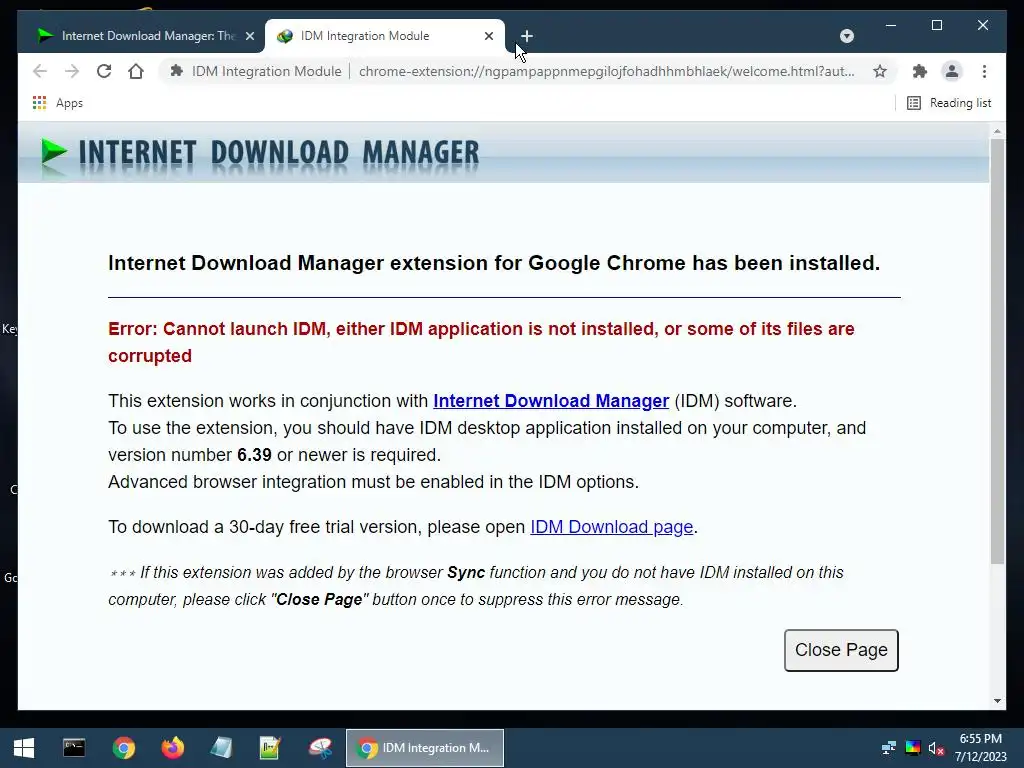Viewport: 1024px width, 768px height.
Task: Click the address bar URL
Action: 607,71
